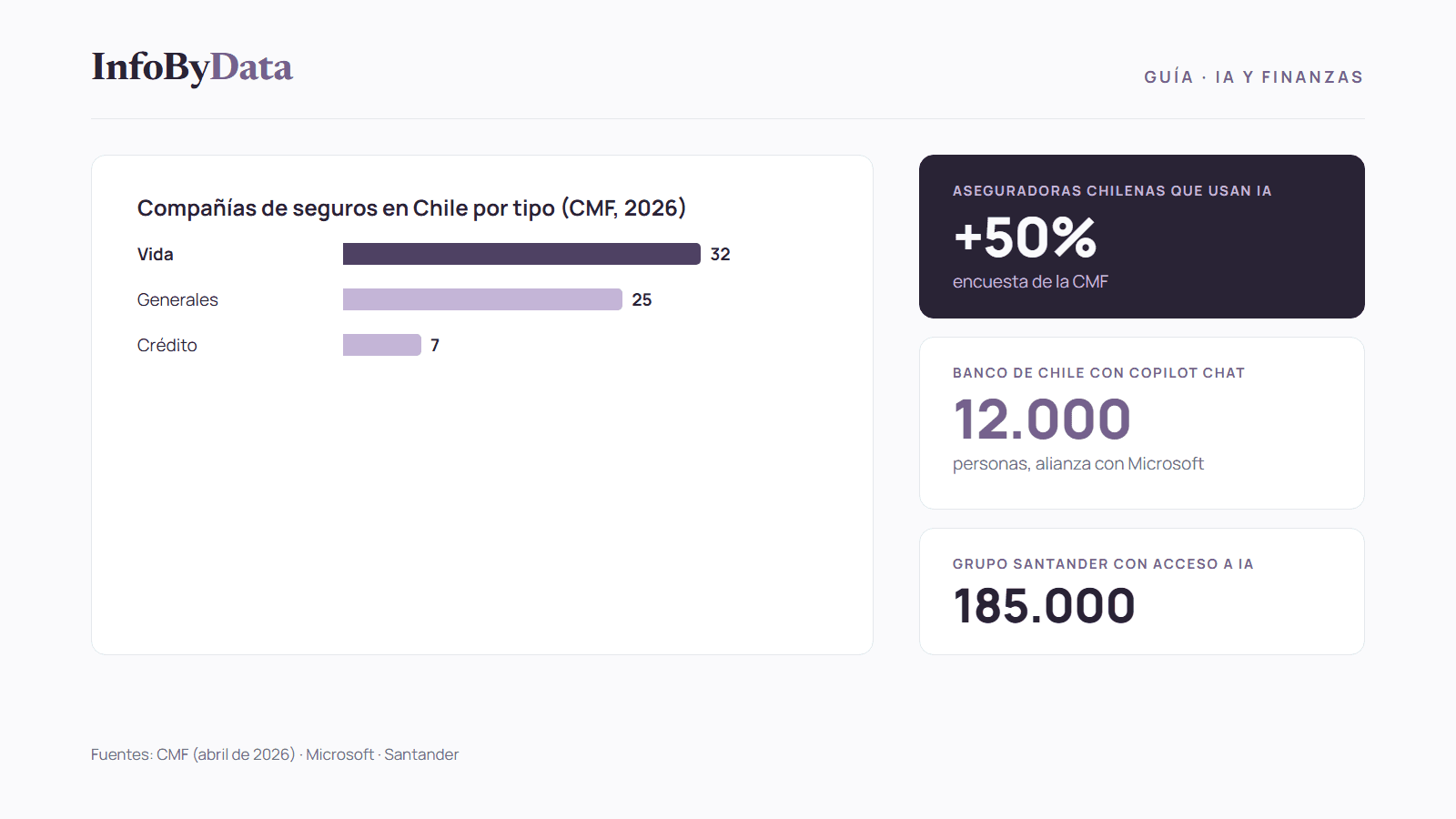
Task: Click 'personas, alianza con Microsoft' caption
Action: click(1078, 464)
